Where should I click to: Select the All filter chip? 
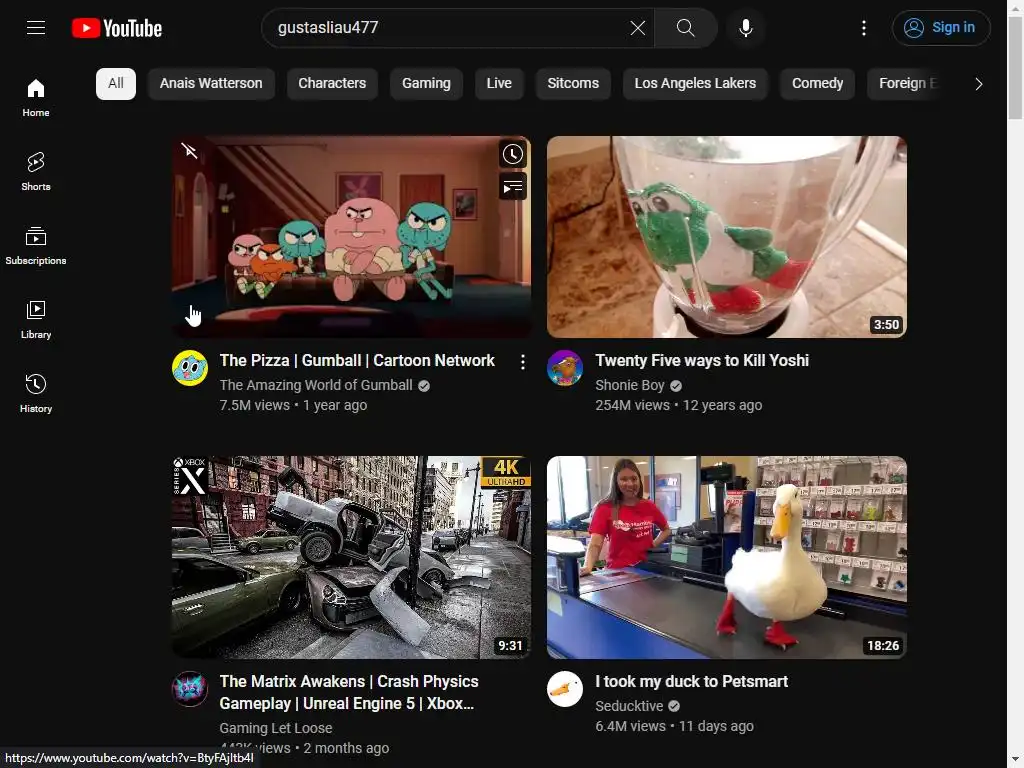[116, 84]
